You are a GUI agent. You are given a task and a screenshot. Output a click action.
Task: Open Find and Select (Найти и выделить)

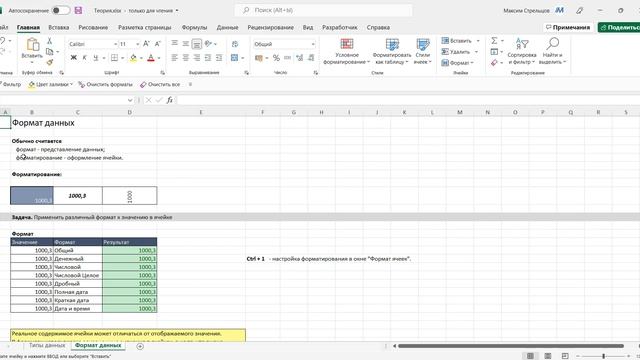point(552,51)
